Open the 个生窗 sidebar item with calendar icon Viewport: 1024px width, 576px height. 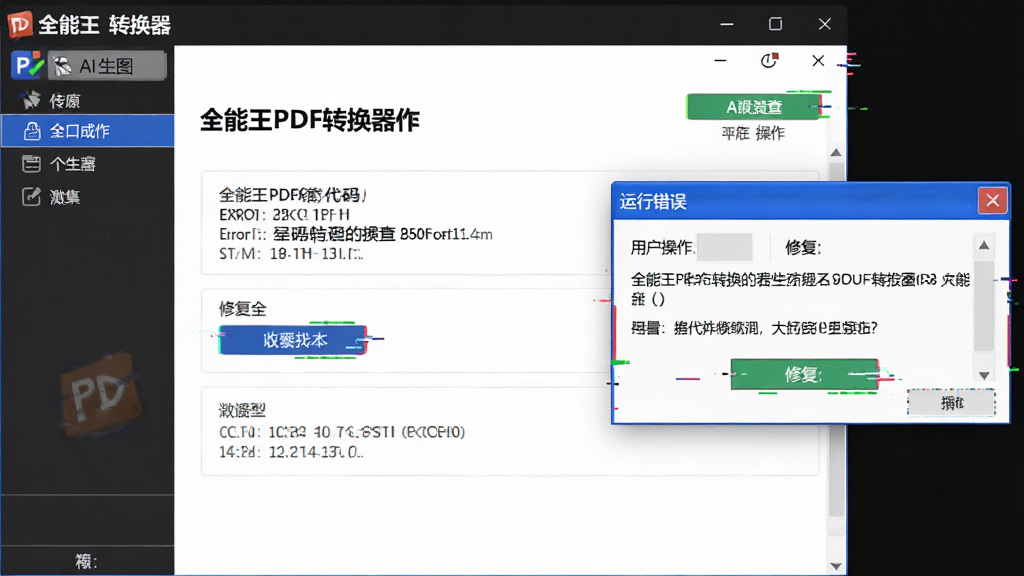coord(88,163)
